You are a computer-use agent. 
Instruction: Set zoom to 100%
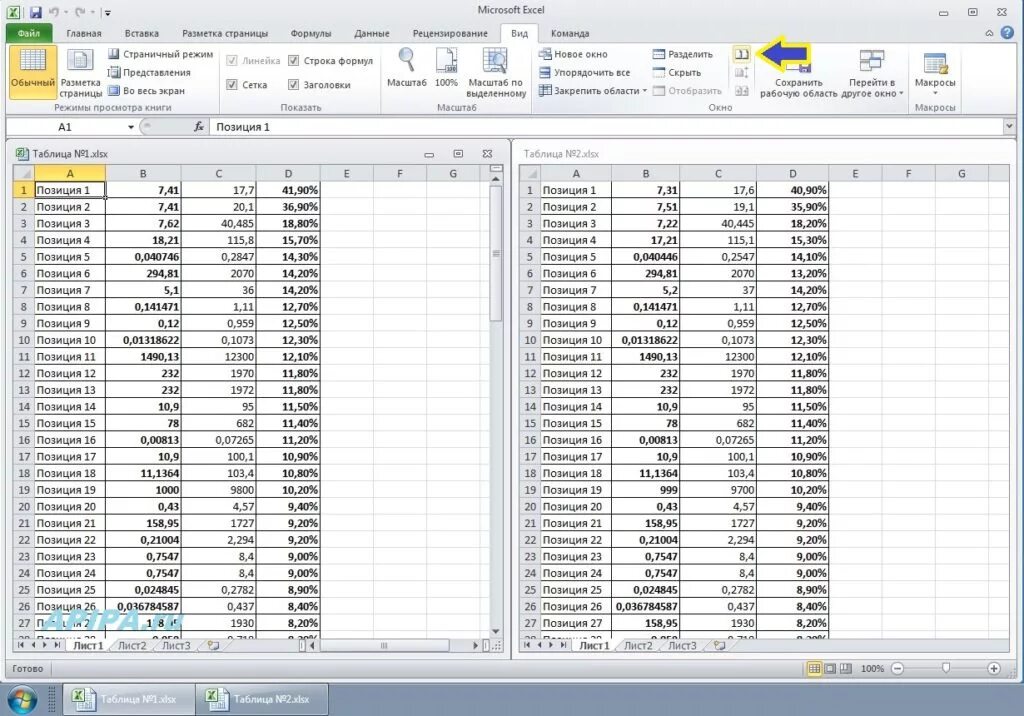446,68
